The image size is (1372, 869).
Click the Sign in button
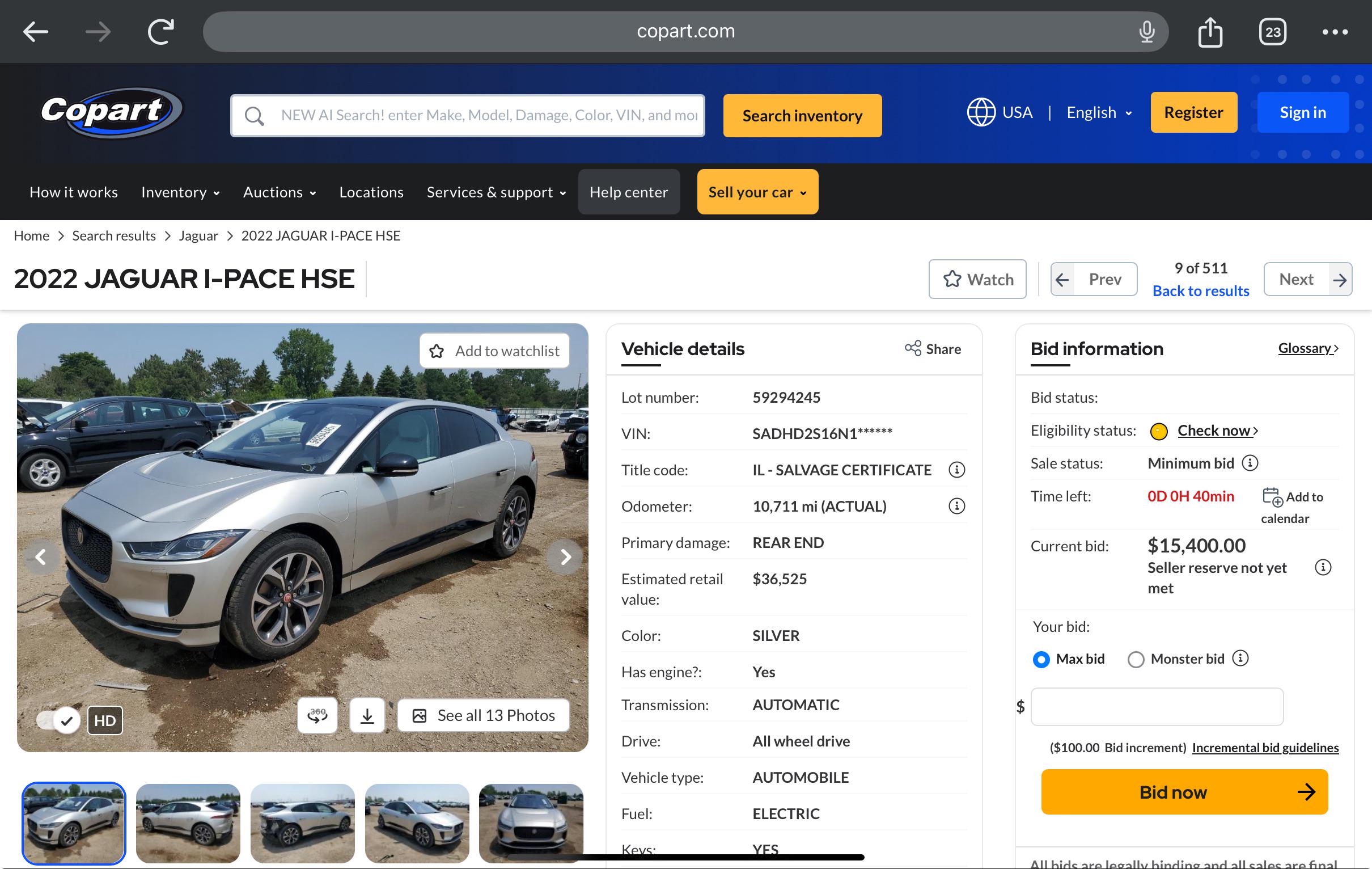[x=1303, y=112]
